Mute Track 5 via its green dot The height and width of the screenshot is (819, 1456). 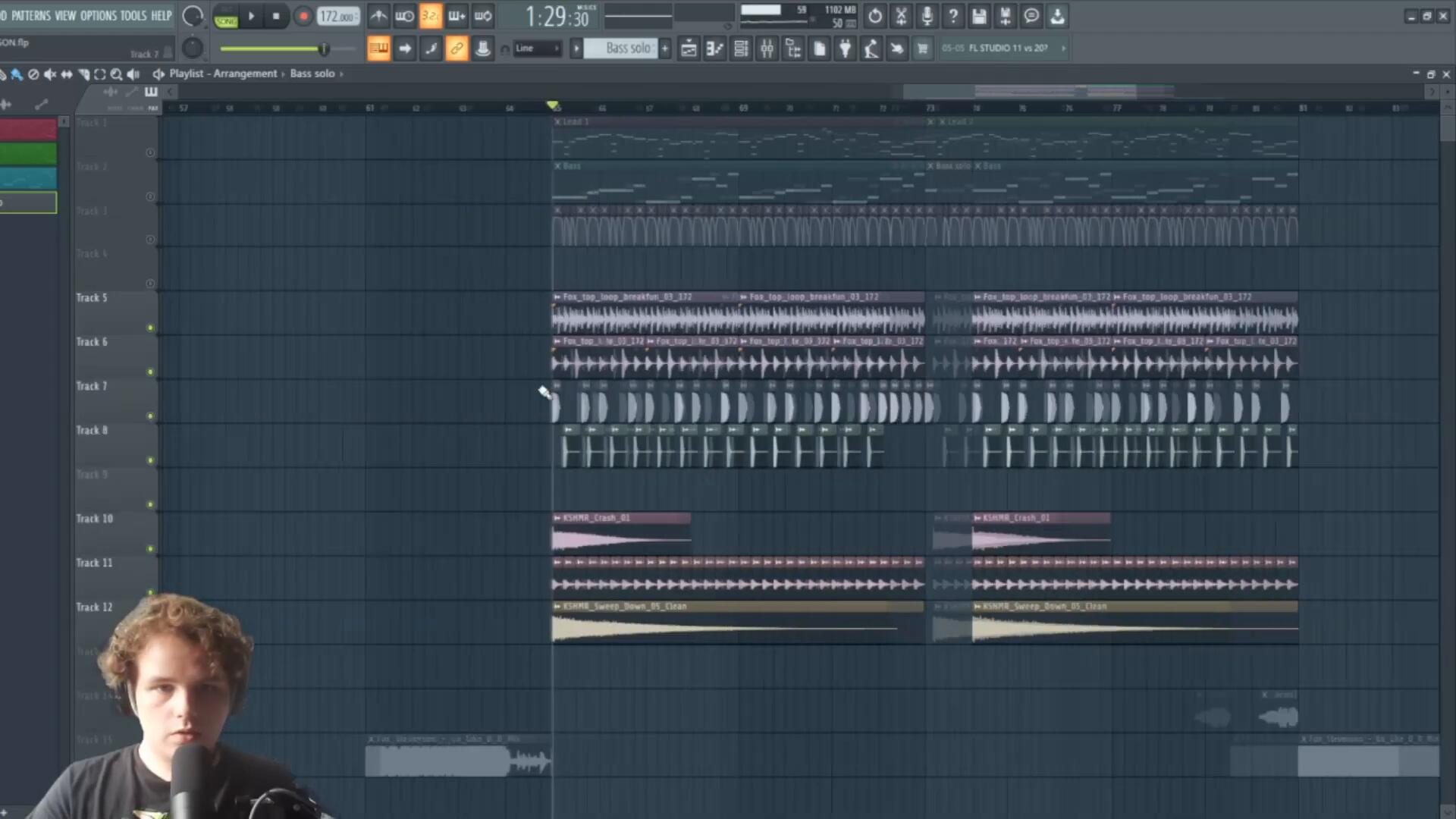[x=150, y=328]
